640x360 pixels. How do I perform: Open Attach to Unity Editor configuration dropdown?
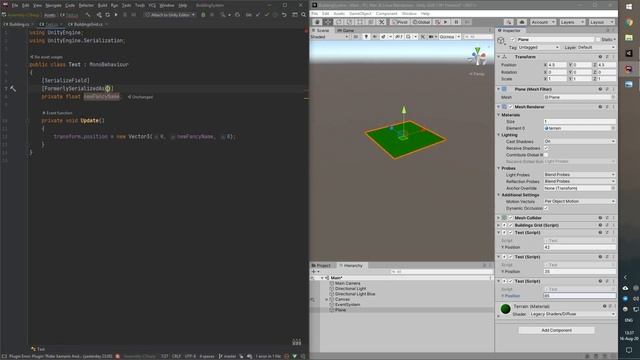(x=170, y=15)
